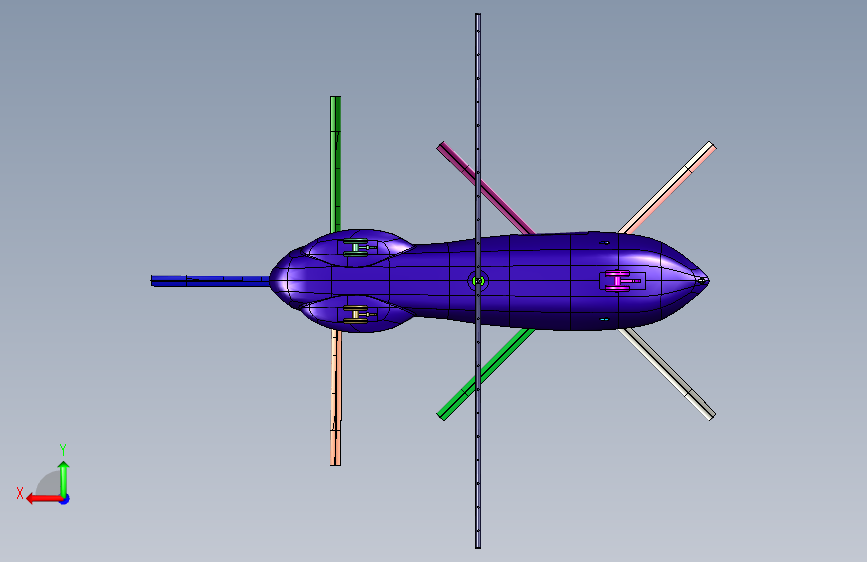This screenshot has height=562, width=867.
Task: Click the green rotor hub on the fuselage
Action: (479, 281)
